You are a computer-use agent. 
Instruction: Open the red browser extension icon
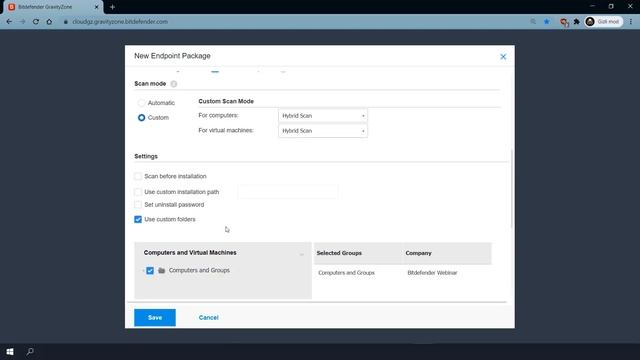click(564, 22)
